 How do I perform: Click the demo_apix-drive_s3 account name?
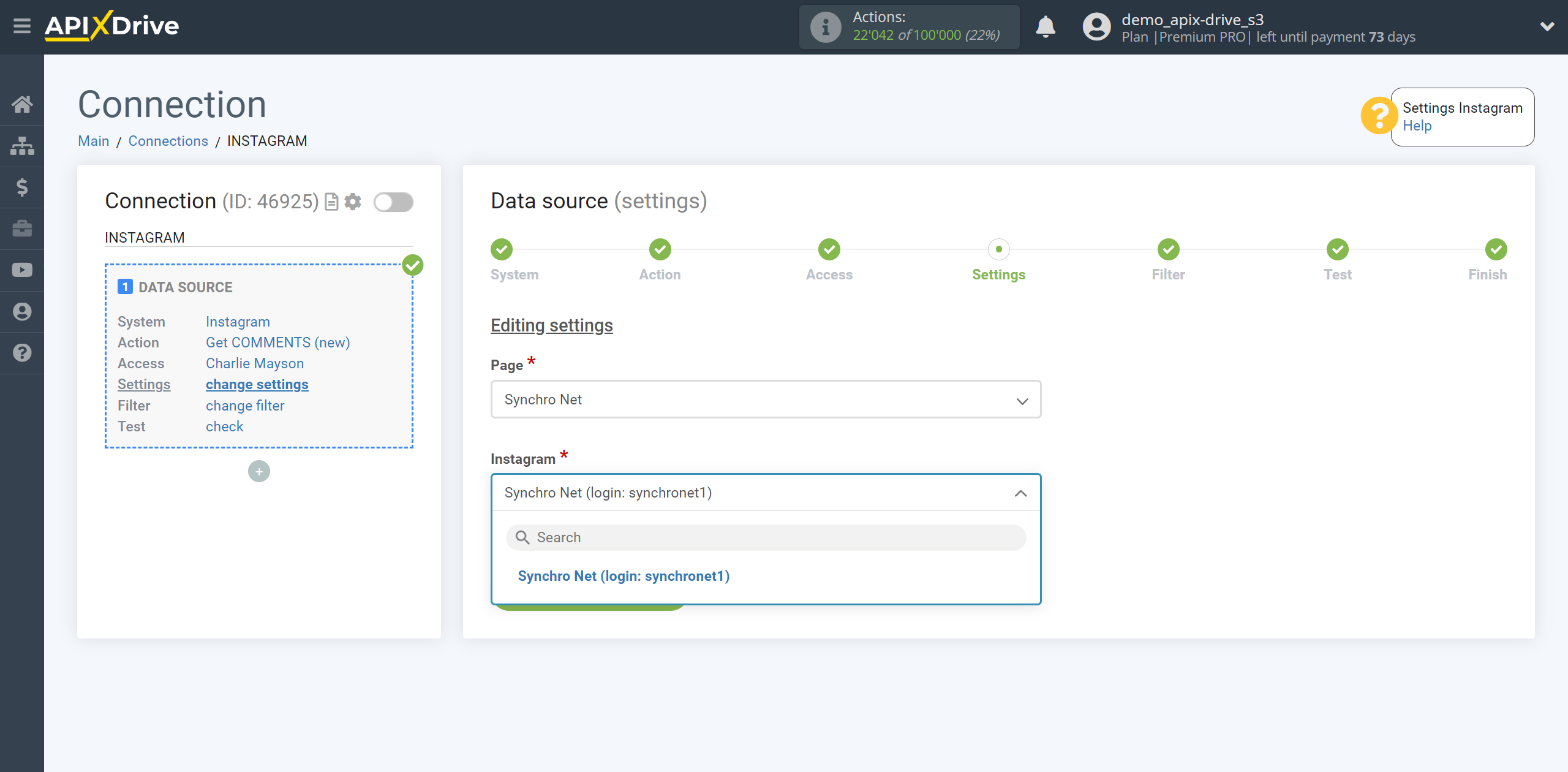click(1193, 20)
